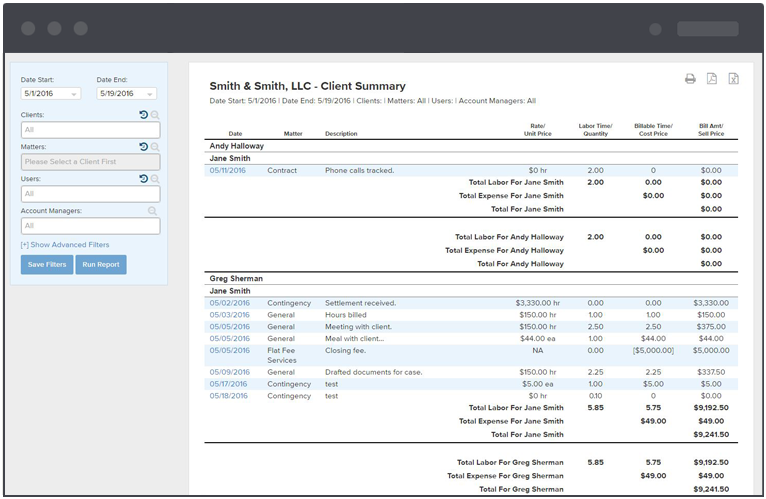Select 'Settlement received.' description
This screenshot has height=499, width=766.
361,303
